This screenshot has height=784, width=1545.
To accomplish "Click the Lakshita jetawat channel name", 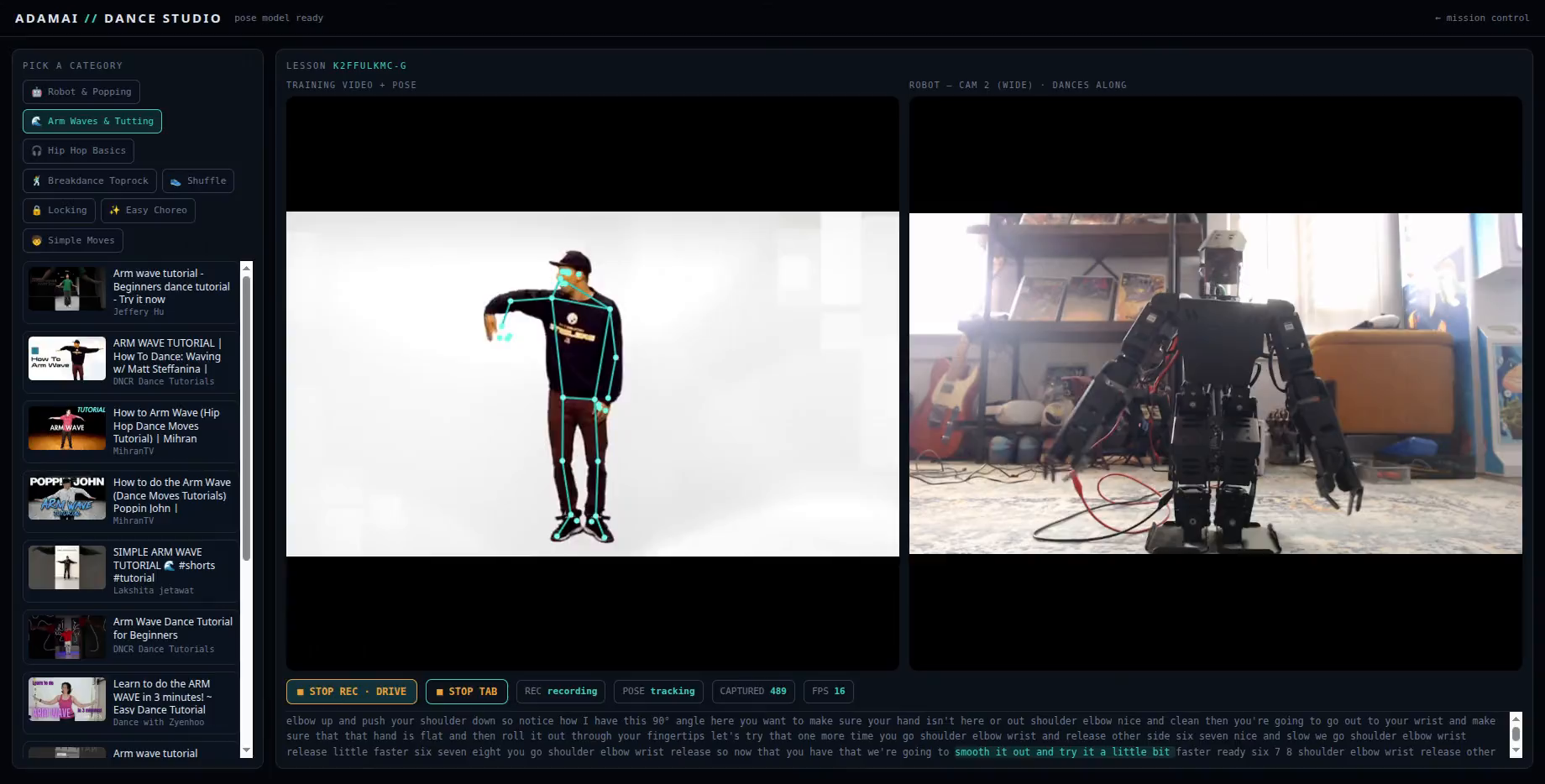I will pos(154,591).
